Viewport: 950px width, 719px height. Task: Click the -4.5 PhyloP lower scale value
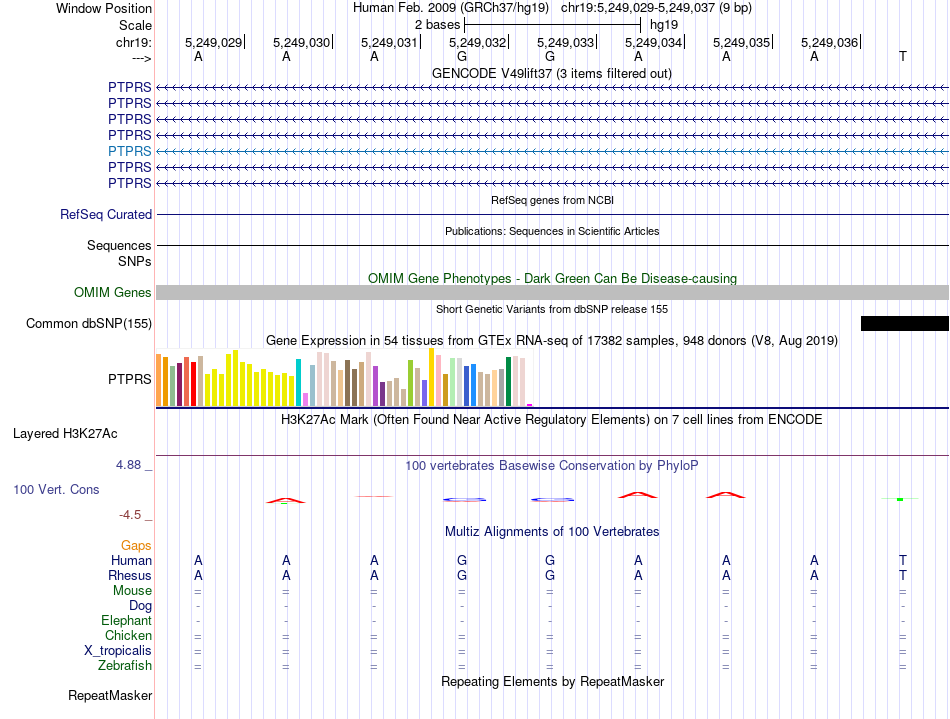pos(130,515)
